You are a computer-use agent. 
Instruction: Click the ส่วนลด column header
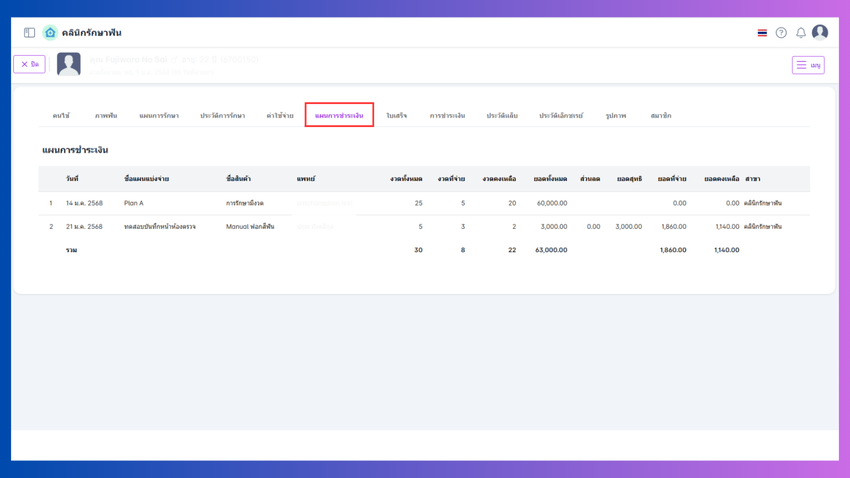590,179
